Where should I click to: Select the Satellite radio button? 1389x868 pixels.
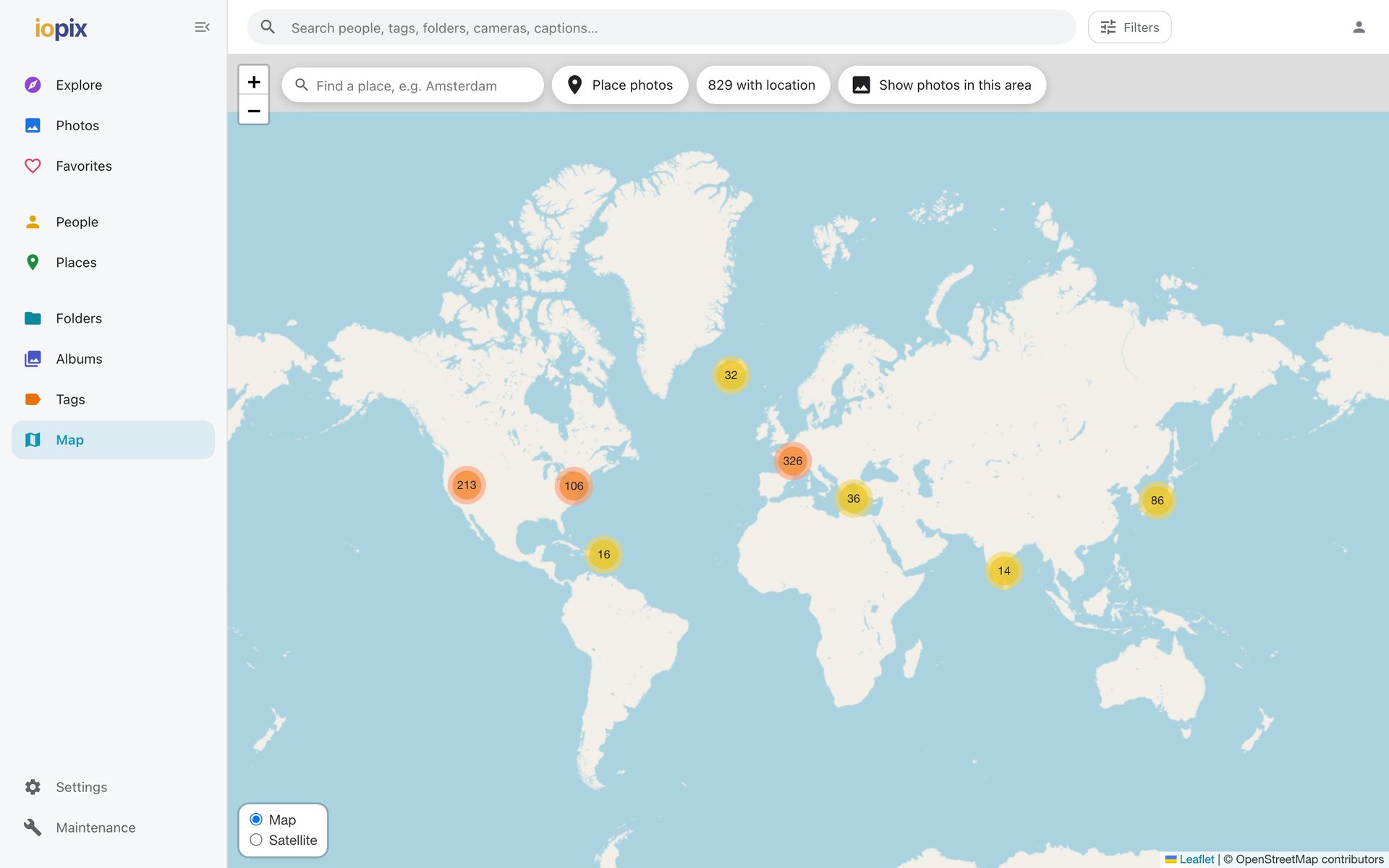(x=256, y=840)
